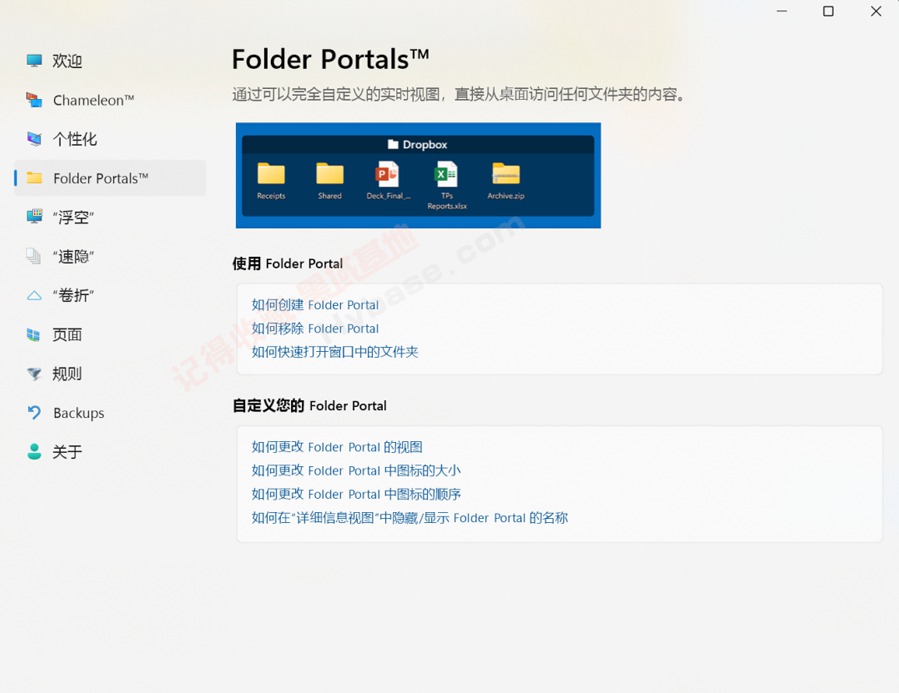
Task: Open the Backups section icon
Action: point(32,412)
